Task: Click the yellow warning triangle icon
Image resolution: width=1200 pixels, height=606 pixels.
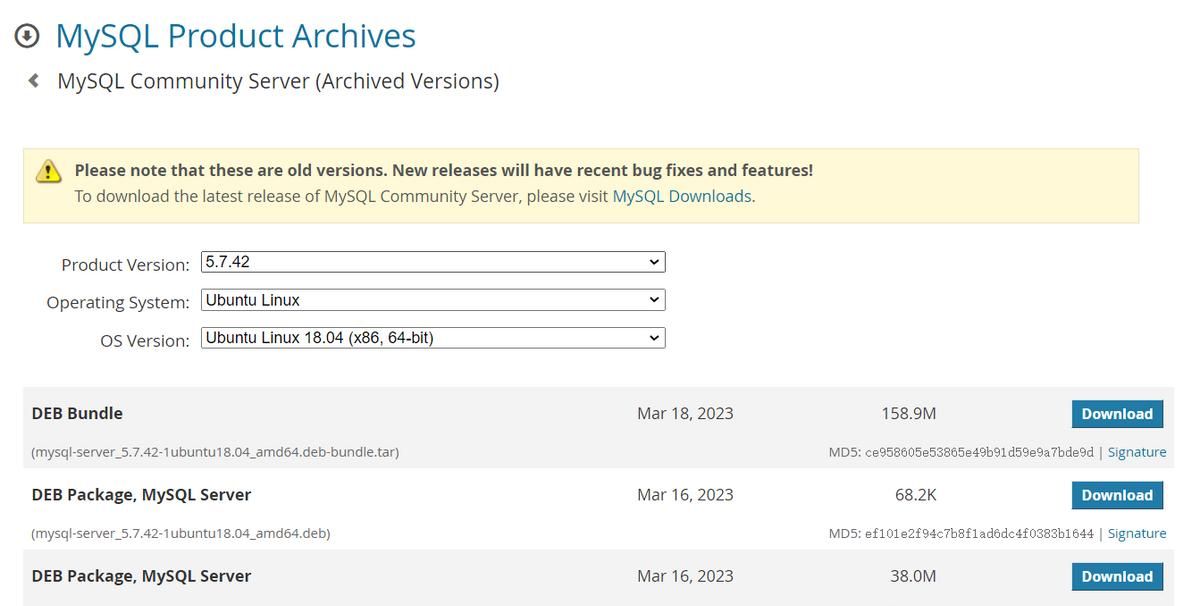Action: point(46,171)
